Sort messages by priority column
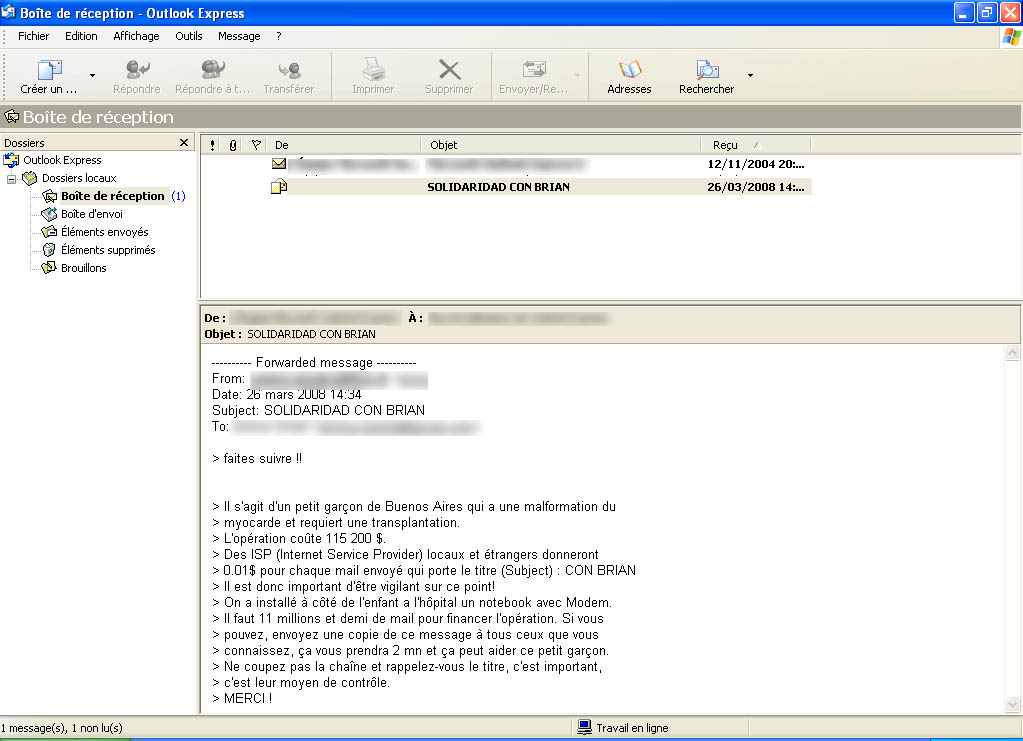This screenshot has width=1023, height=741. tap(213, 145)
